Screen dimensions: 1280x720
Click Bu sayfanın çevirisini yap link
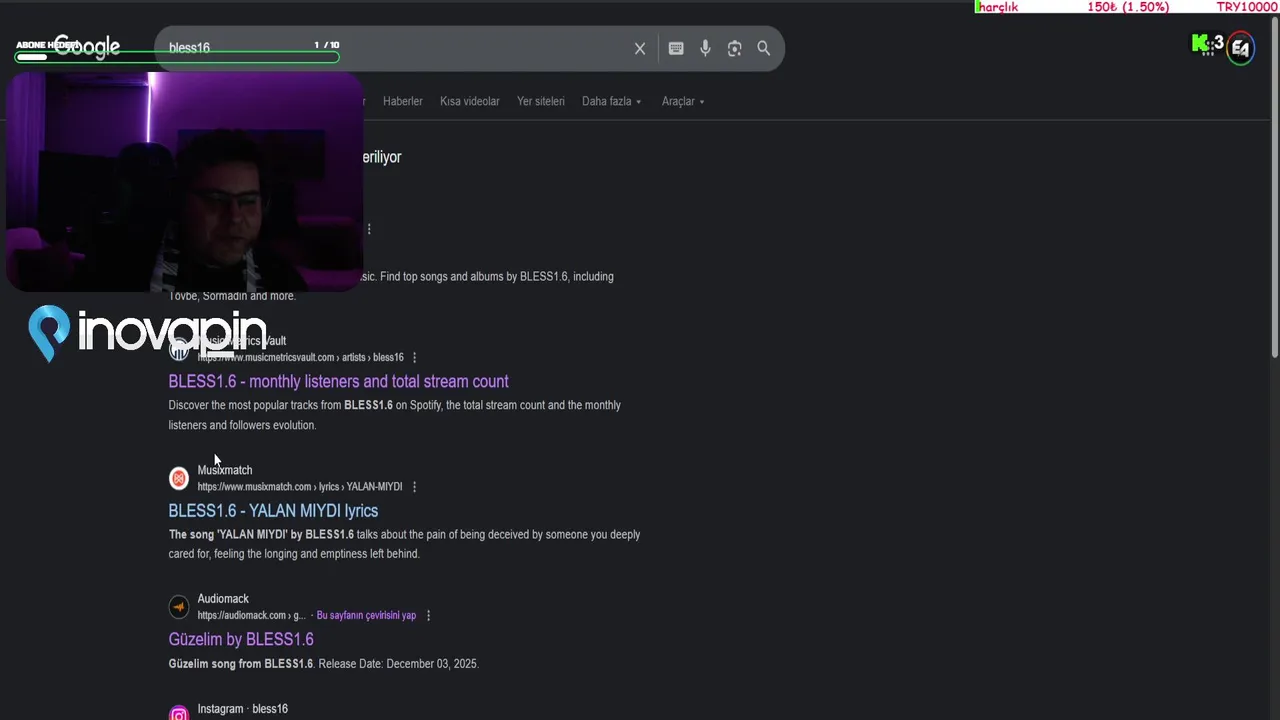click(x=366, y=616)
